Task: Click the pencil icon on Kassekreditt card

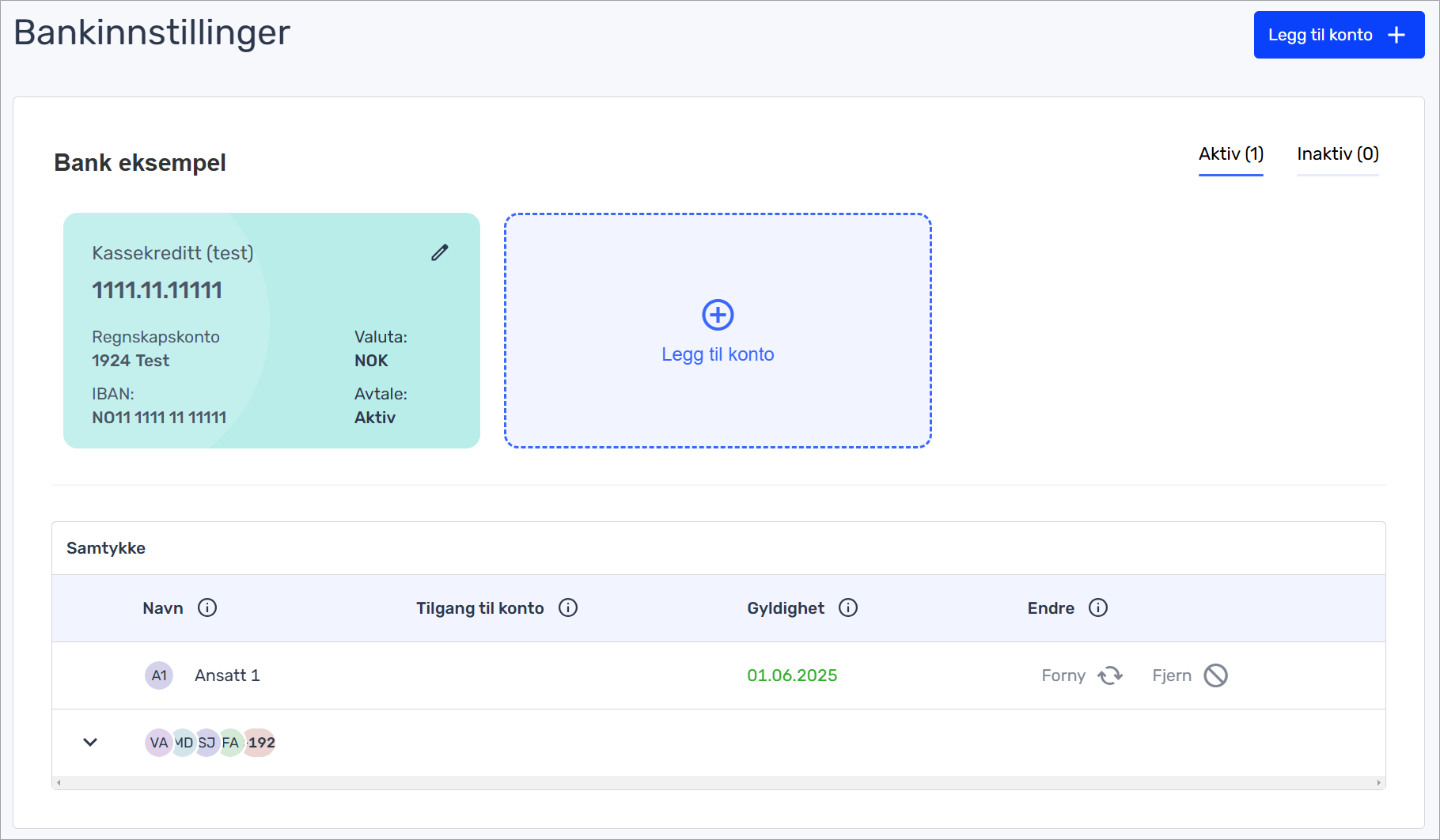Action: [x=440, y=252]
